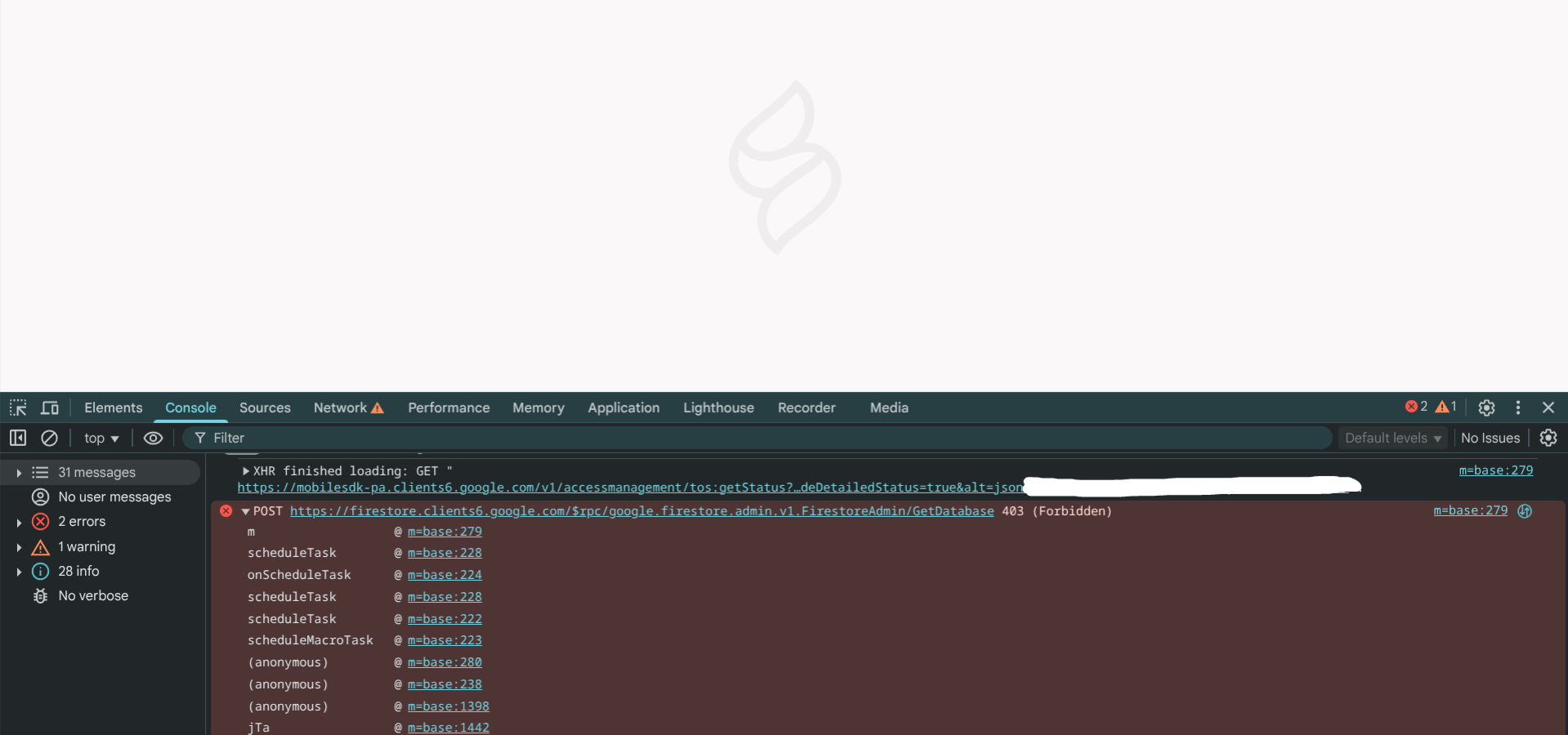This screenshot has height=735, width=1568.
Task: Switch to the Elements tab
Action: point(114,408)
